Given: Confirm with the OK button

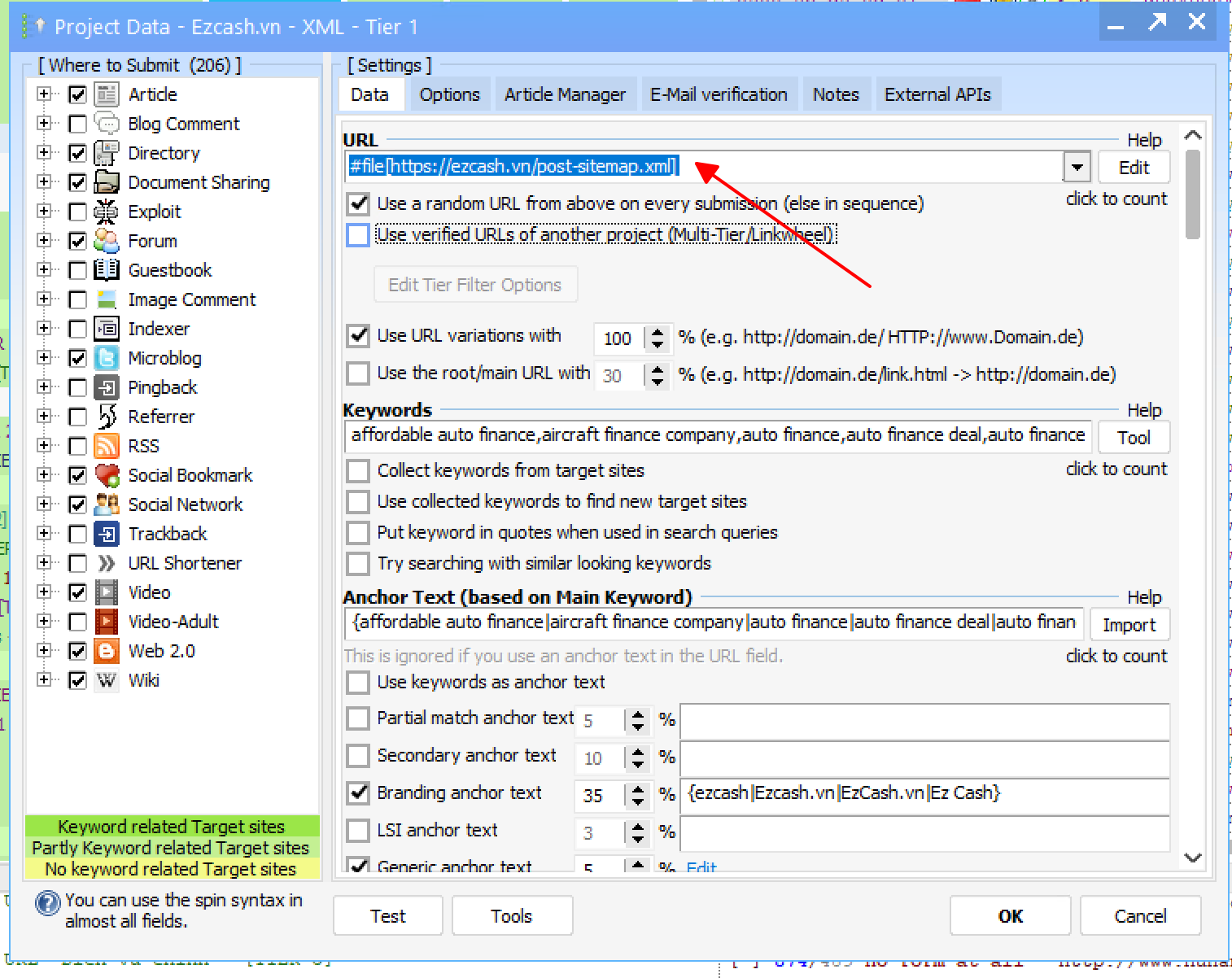Looking at the screenshot, I should (1011, 916).
